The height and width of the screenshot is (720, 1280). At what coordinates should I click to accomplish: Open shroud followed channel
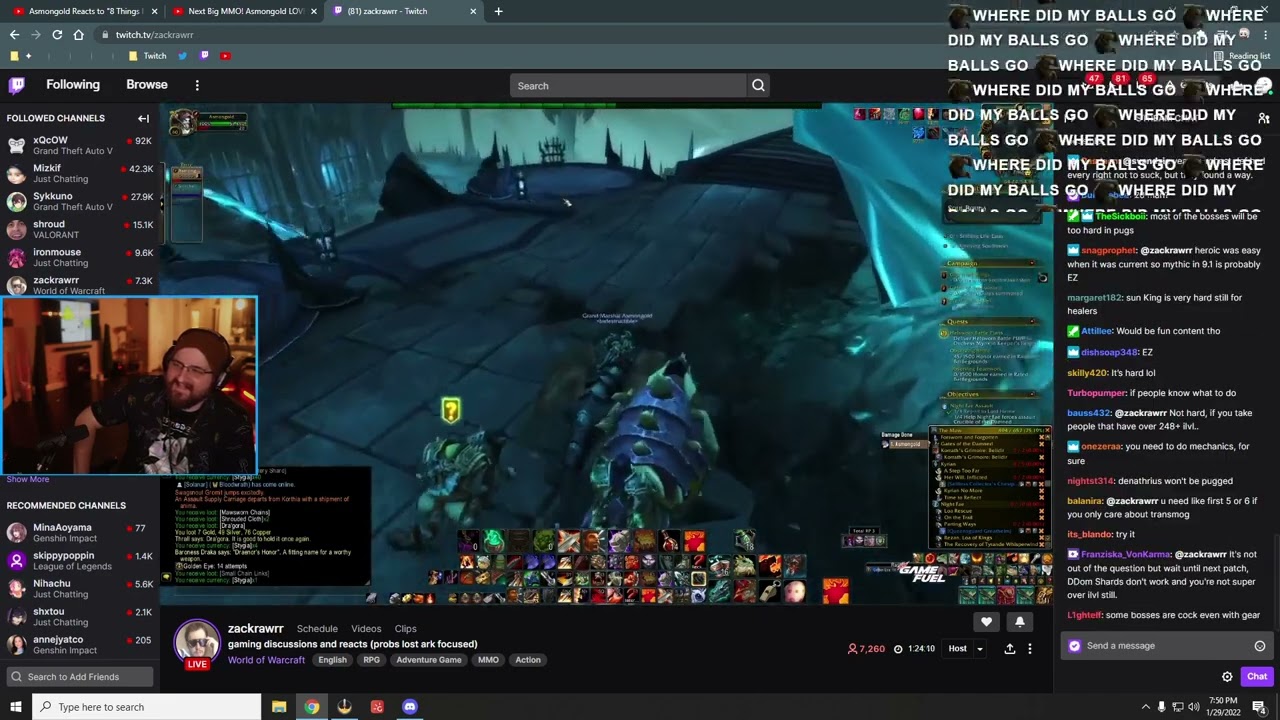[79, 230]
